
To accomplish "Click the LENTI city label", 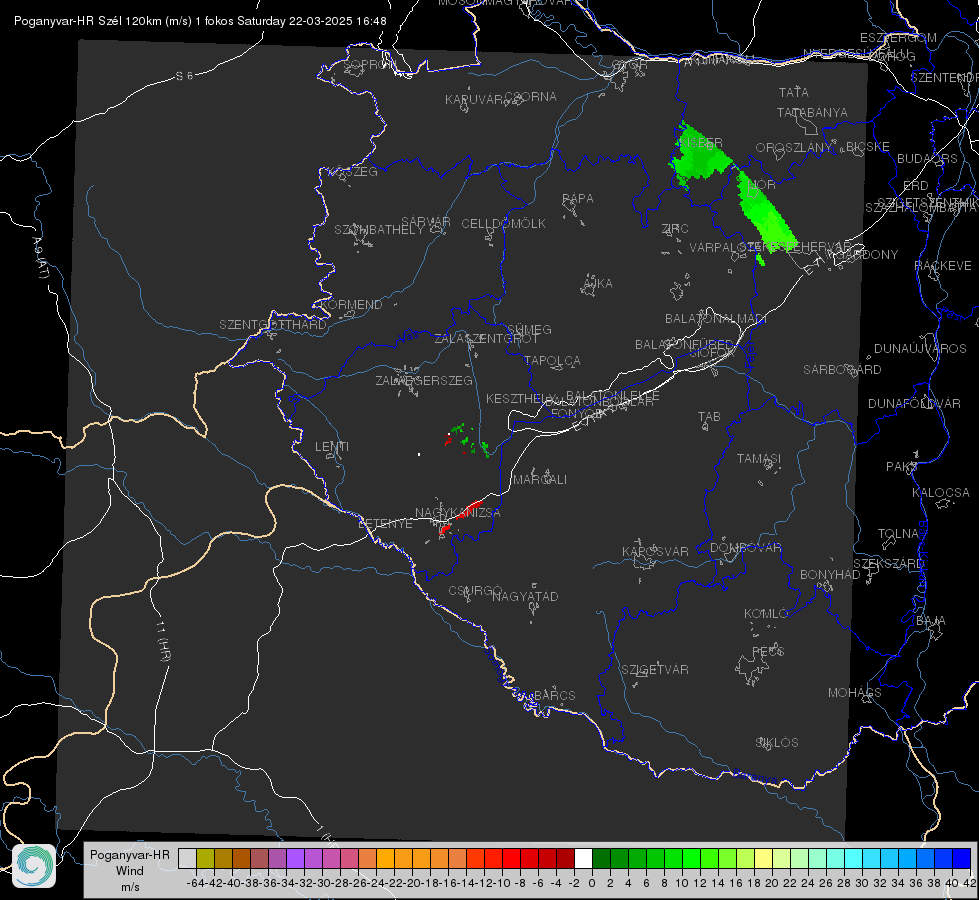I will click(332, 447).
